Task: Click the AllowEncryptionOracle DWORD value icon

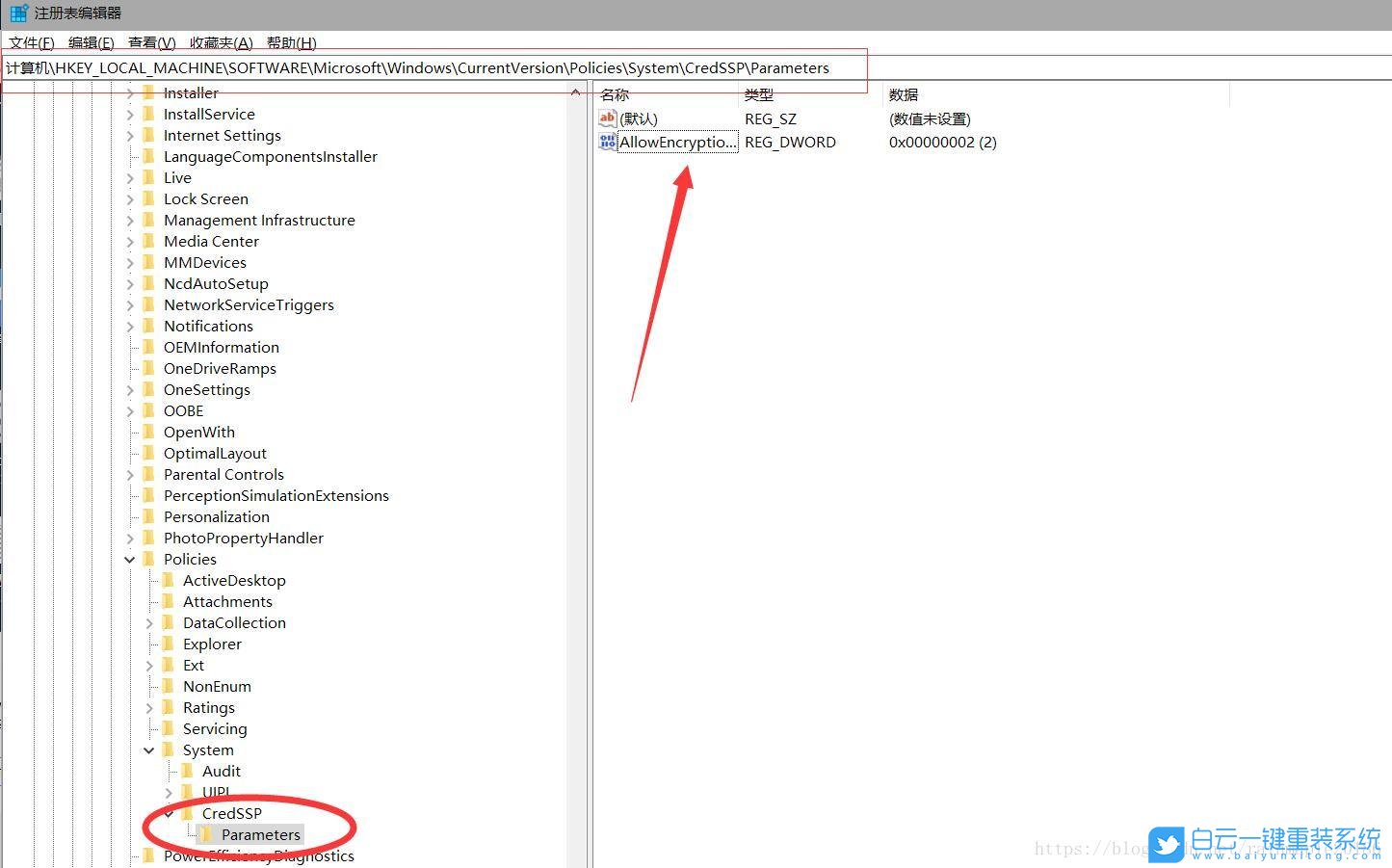Action: point(607,142)
